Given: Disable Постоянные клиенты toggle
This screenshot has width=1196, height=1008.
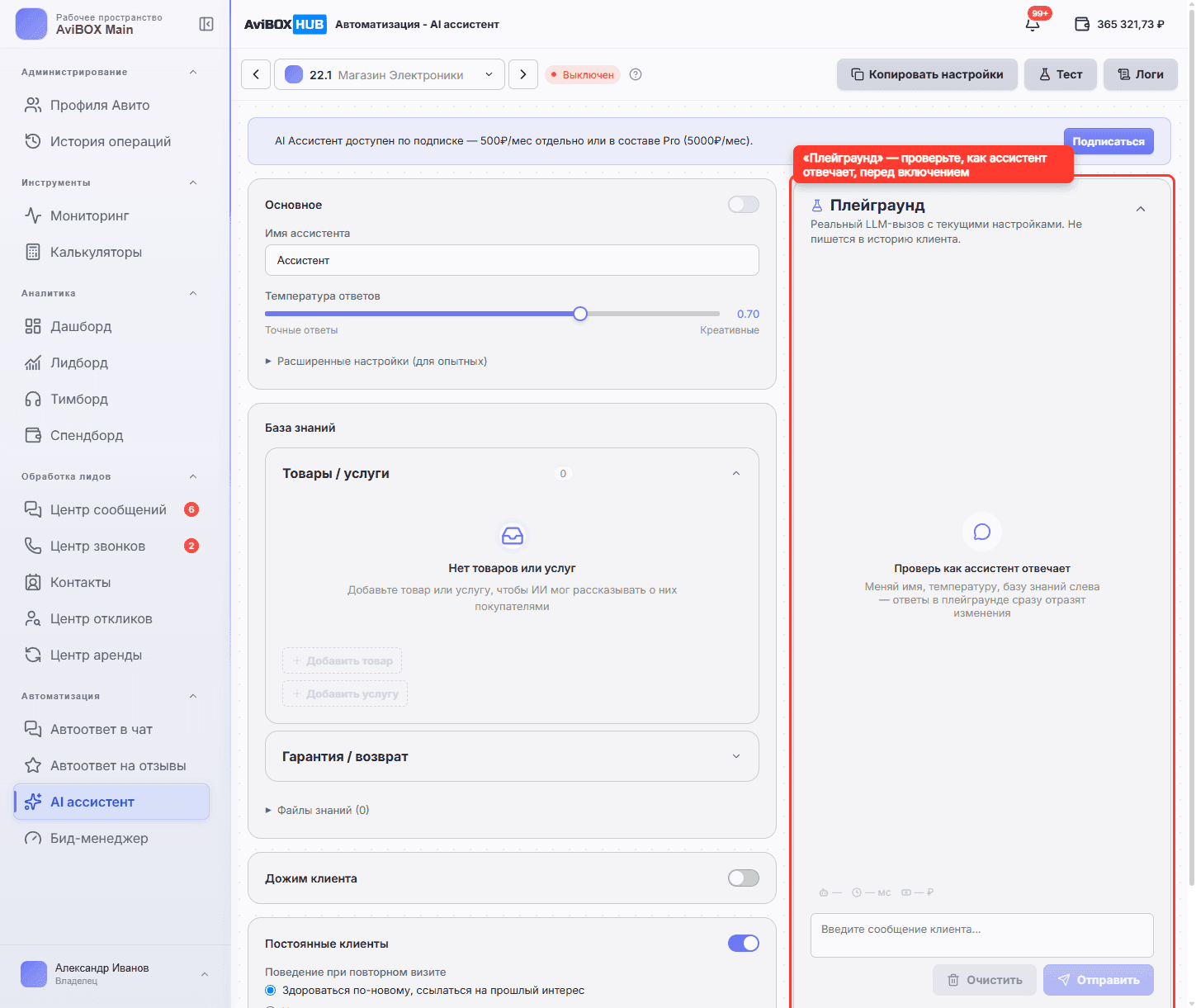Looking at the screenshot, I should coord(744,943).
